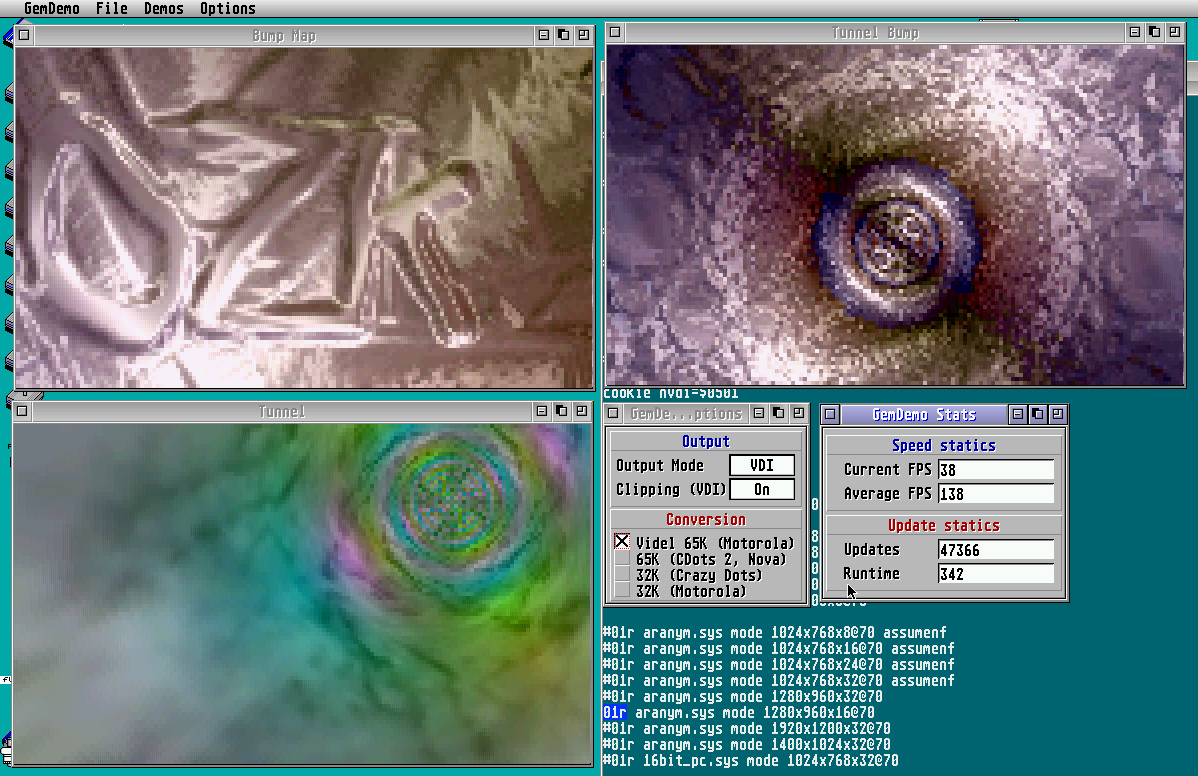This screenshot has width=1198, height=776.
Task: Close the Tunnel Bump window
Action: 615,33
